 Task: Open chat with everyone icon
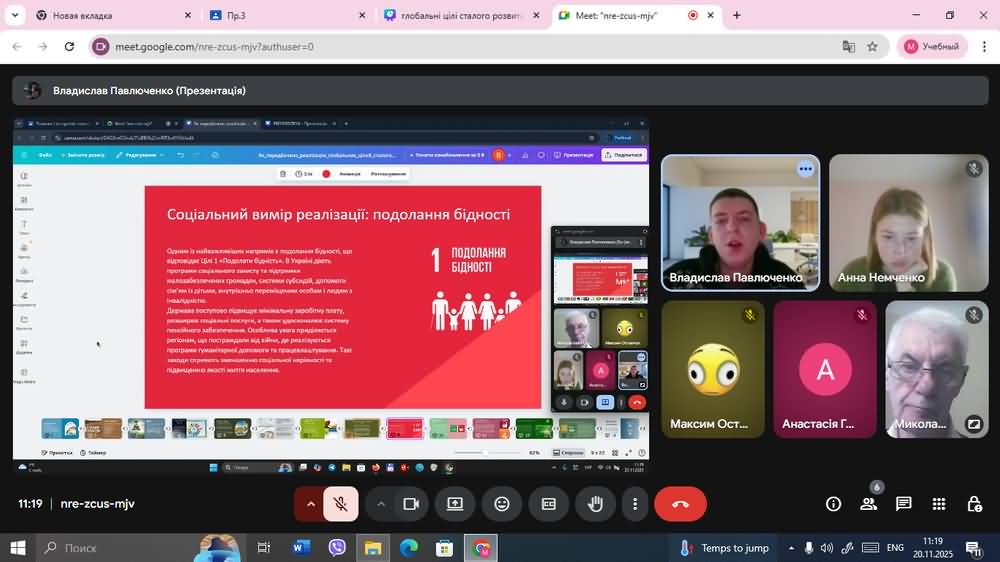coord(903,504)
